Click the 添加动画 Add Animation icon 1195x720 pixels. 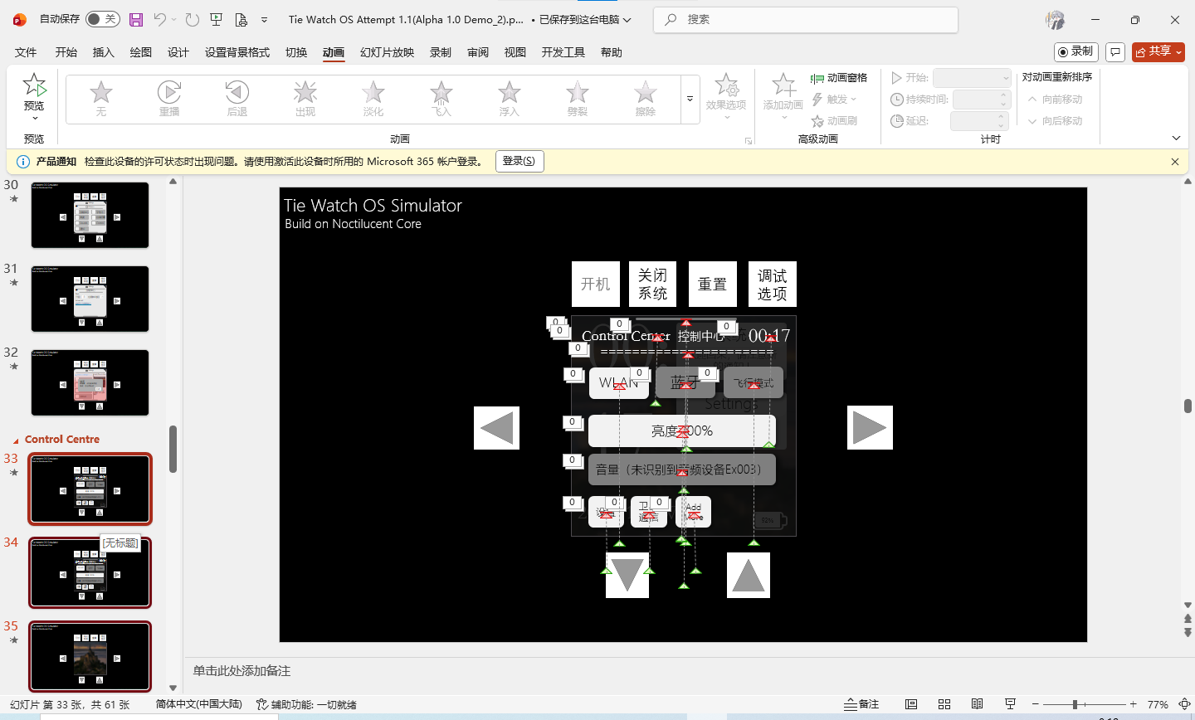783,97
